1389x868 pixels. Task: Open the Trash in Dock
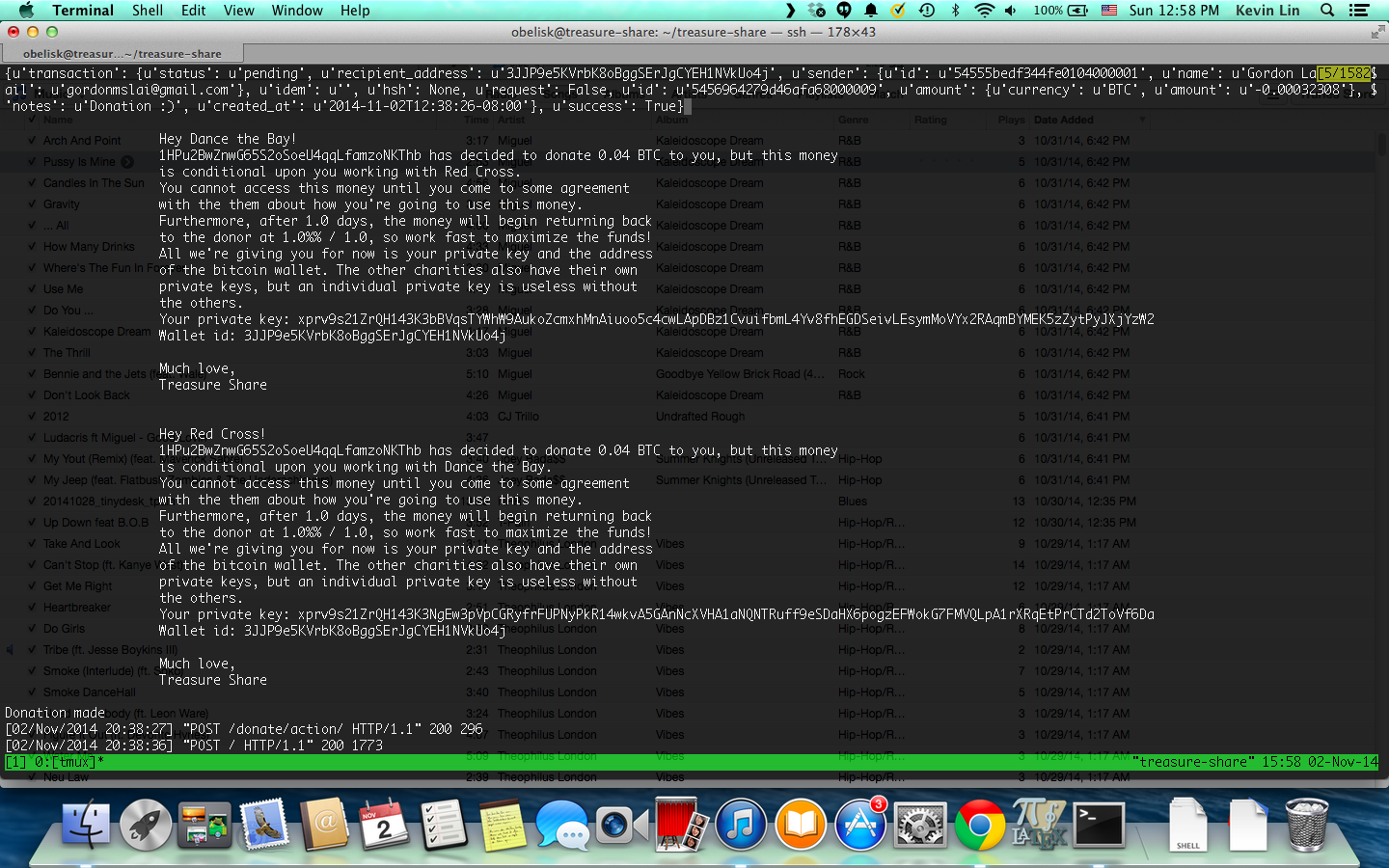point(1307,826)
